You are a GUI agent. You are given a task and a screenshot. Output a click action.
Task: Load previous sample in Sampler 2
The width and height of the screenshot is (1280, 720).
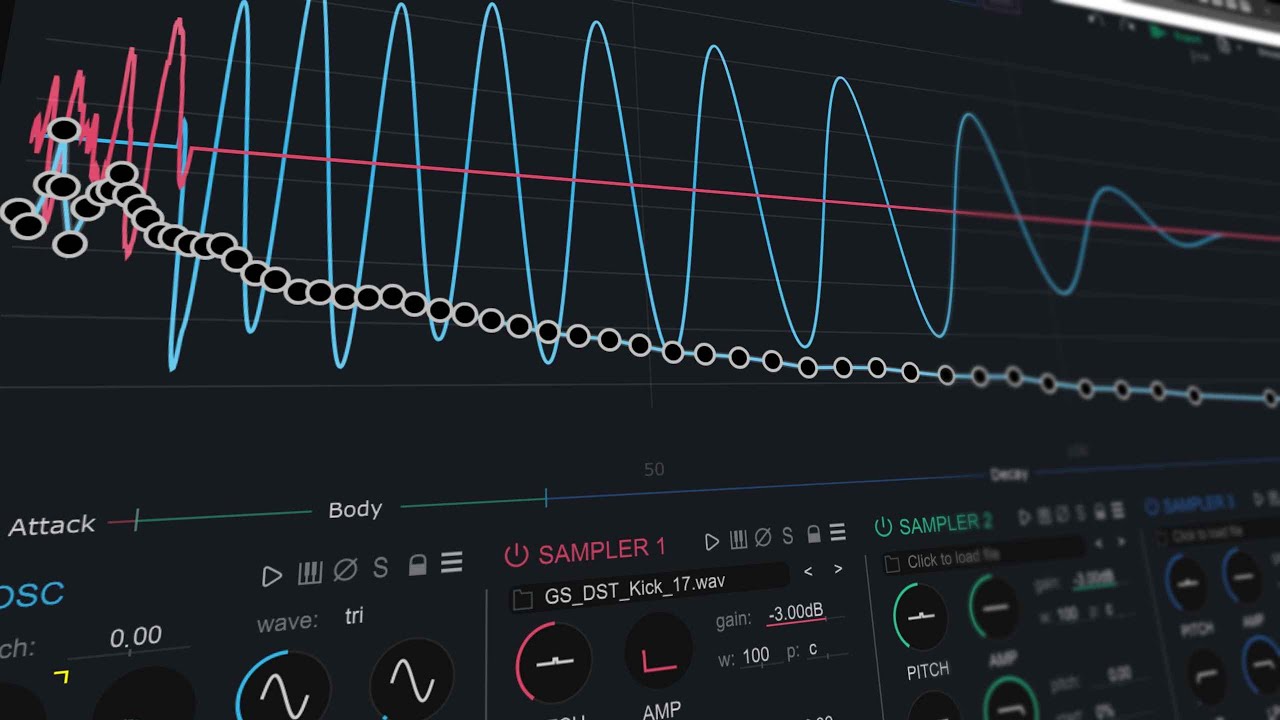tap(1099, 543)
